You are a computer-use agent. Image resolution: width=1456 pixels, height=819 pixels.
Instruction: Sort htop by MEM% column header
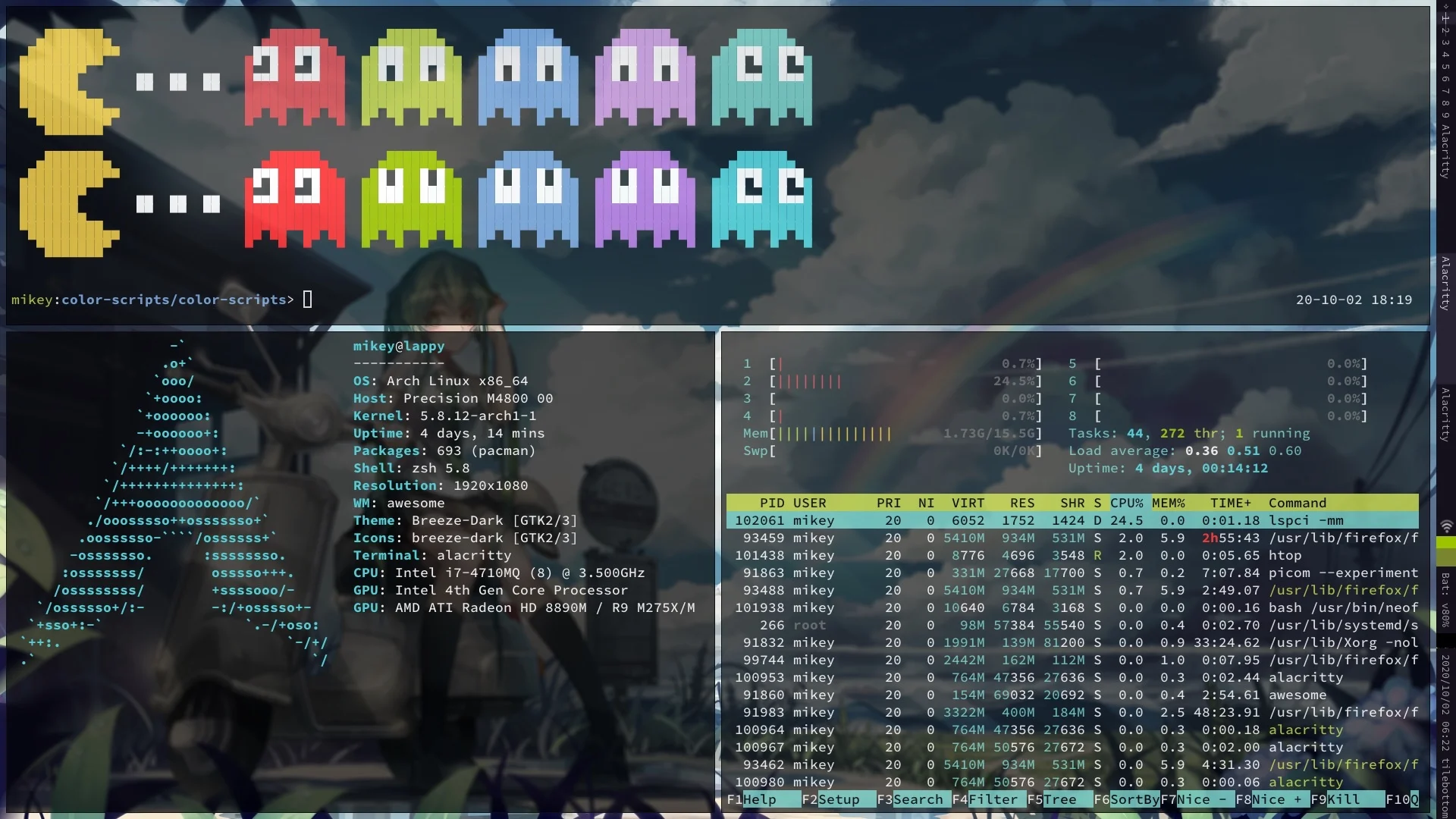[1168, 503]
